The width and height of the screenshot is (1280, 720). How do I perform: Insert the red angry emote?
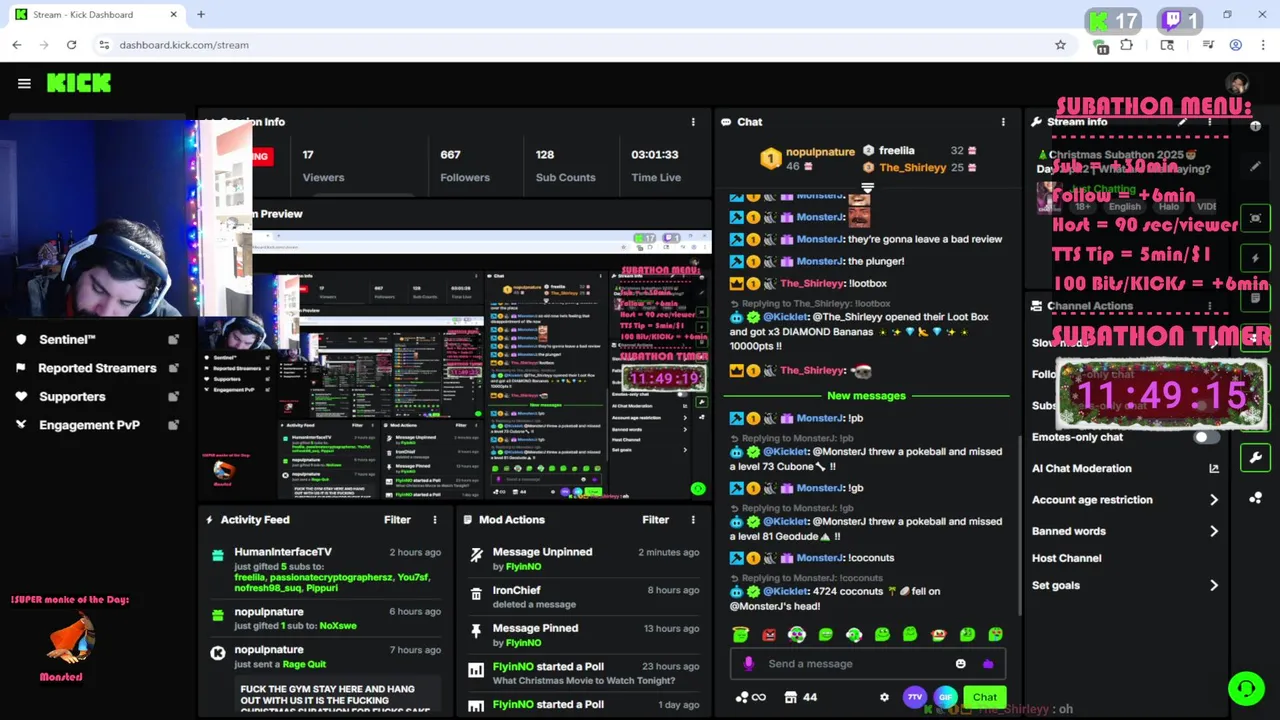click(x=769, y=634)
